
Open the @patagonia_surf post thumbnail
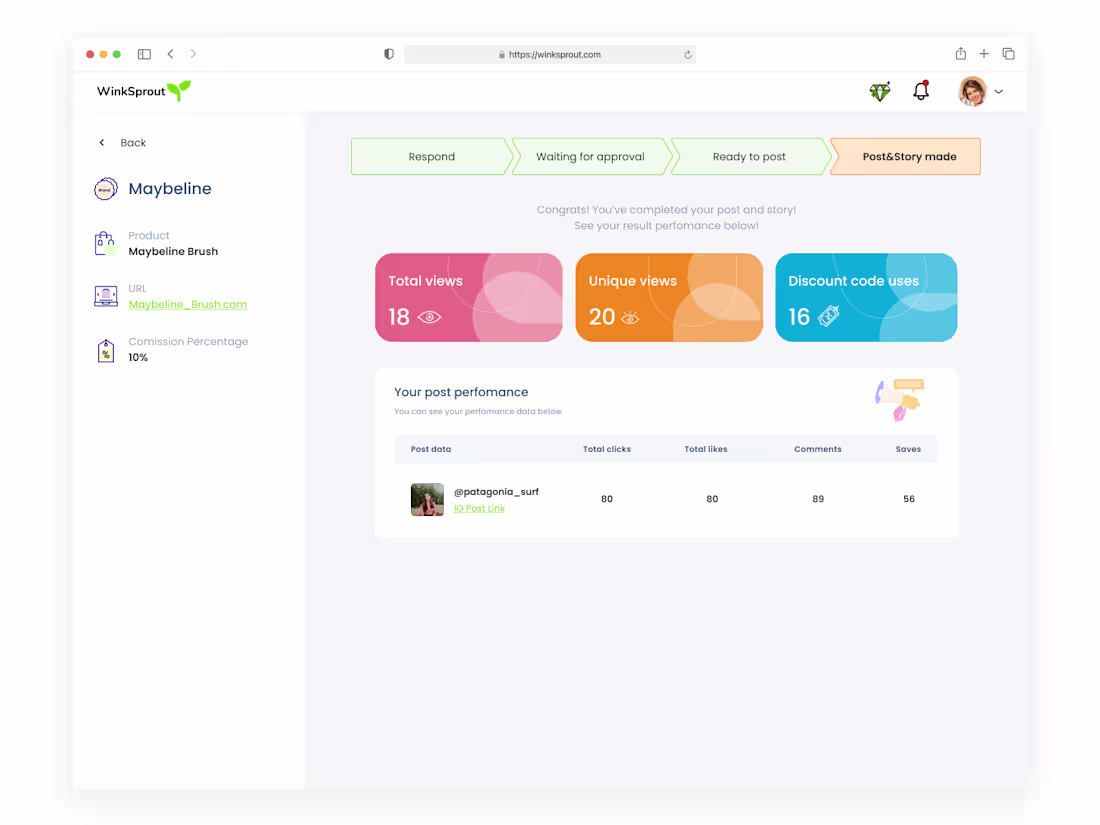point(427,499)
